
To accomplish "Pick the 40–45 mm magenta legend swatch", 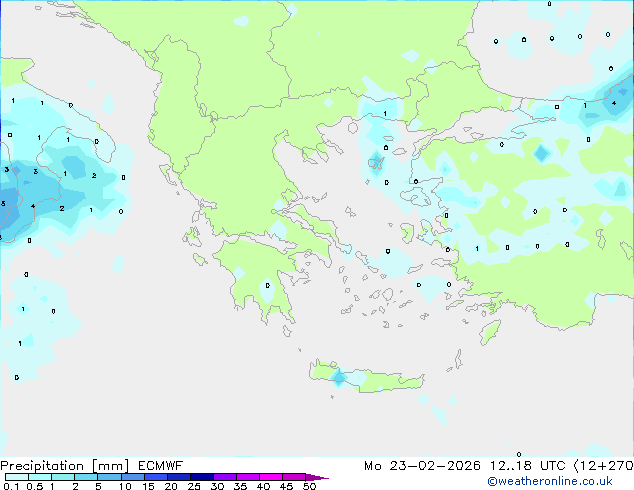I will (x=270, y=477).
